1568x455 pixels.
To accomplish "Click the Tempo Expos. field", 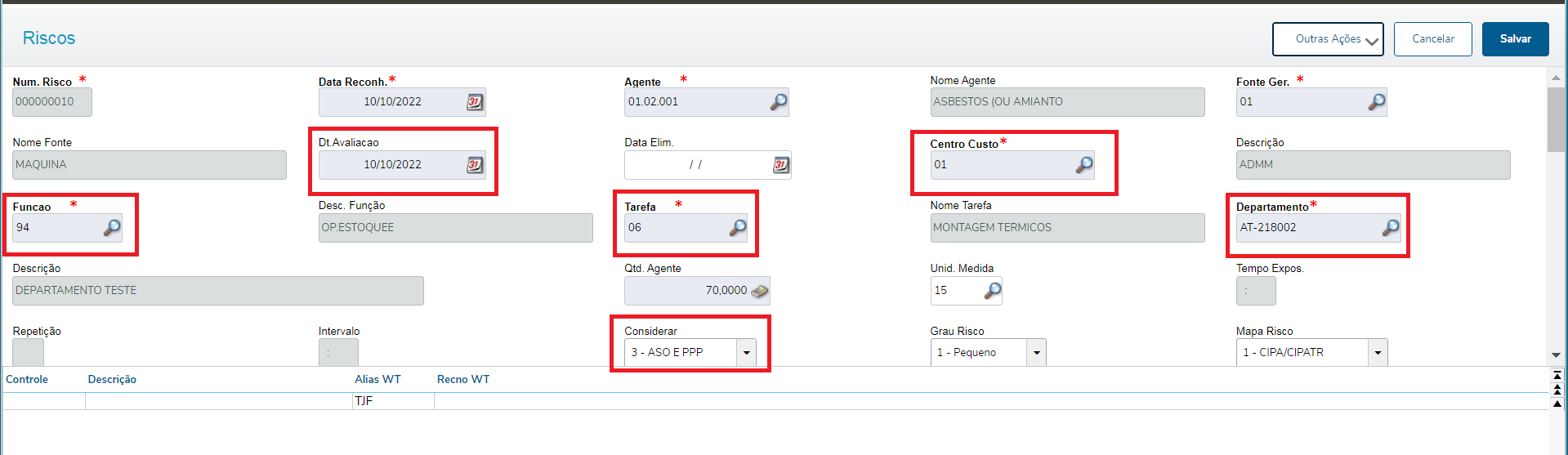I will click(1256, 291).
